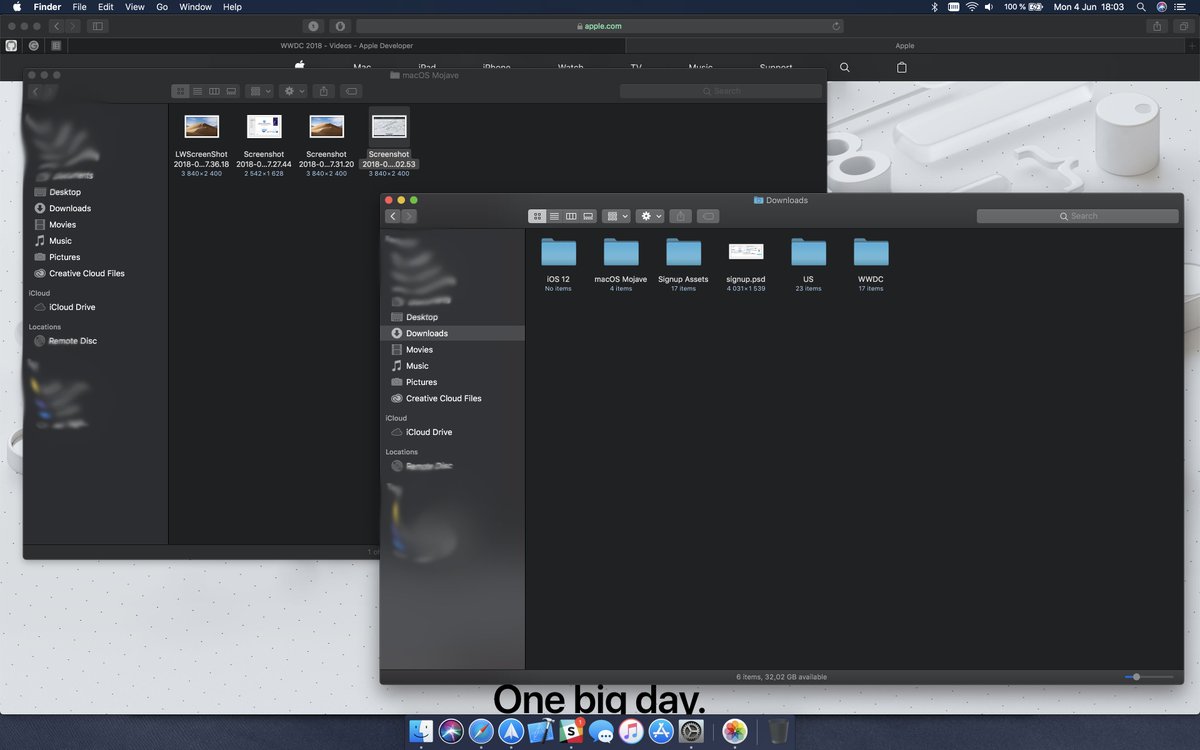Open iTunes from the Dock
Image resolution: width=1200 pixels, height=750 pixels.
coord(631,731)
